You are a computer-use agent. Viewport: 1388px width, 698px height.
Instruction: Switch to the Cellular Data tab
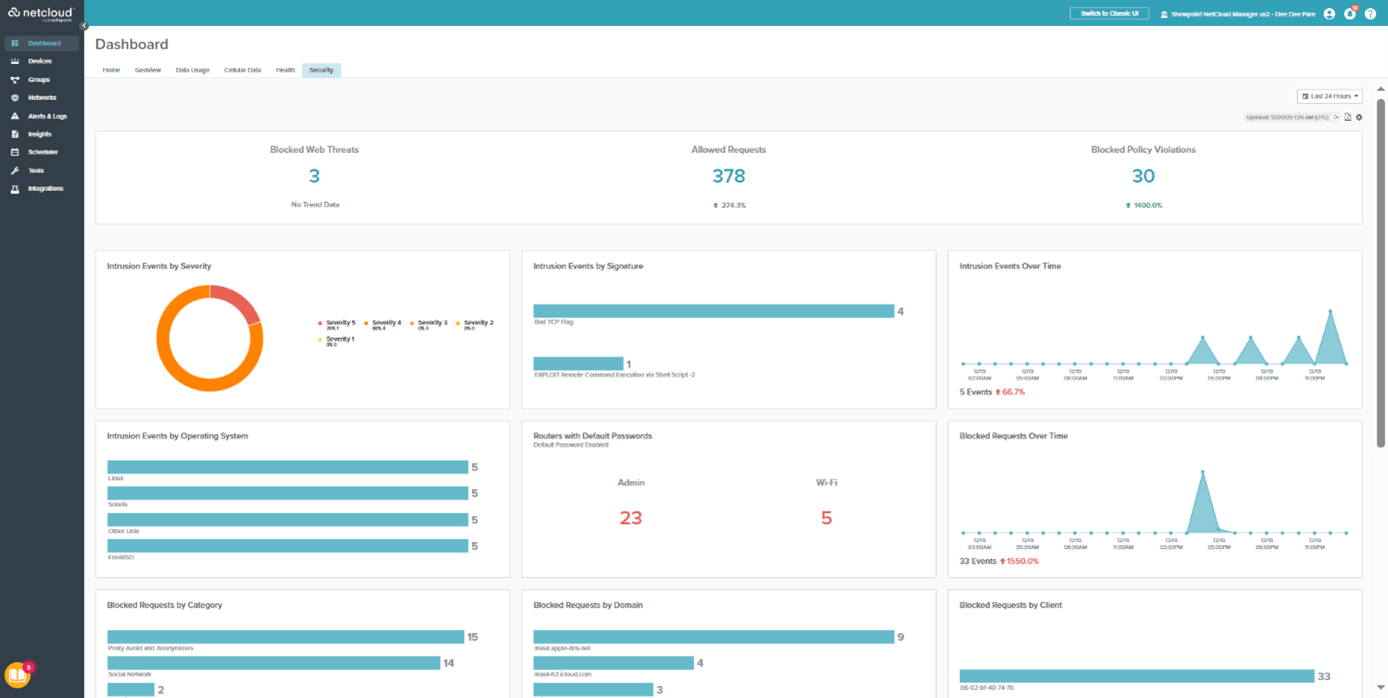pos(242,70)
